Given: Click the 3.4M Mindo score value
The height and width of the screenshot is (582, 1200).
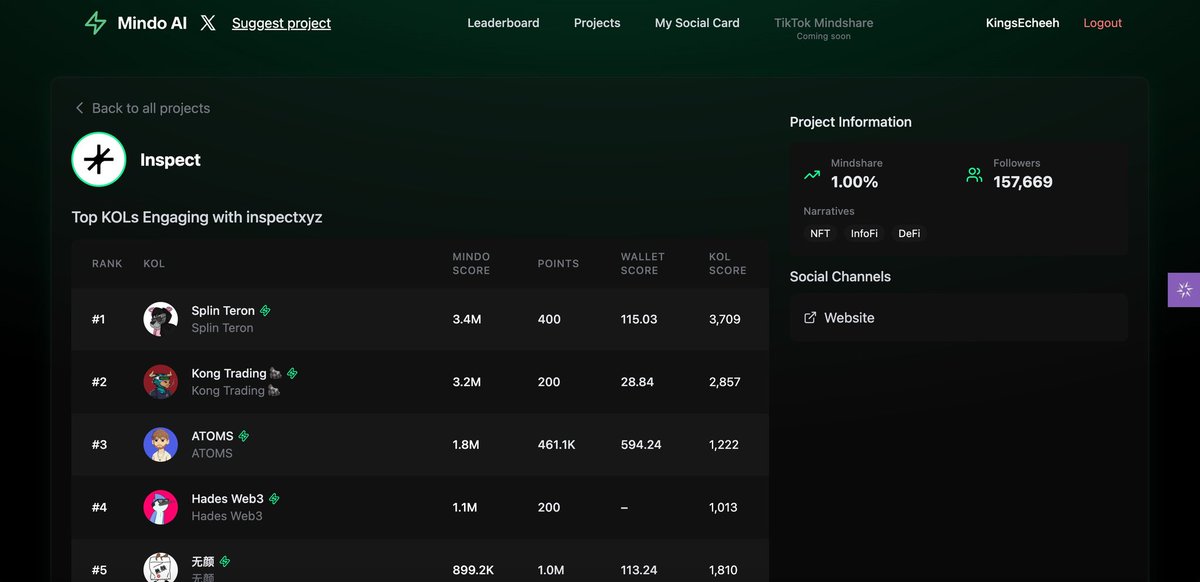Looking at the screenshot, I should (x=465, y=320).
